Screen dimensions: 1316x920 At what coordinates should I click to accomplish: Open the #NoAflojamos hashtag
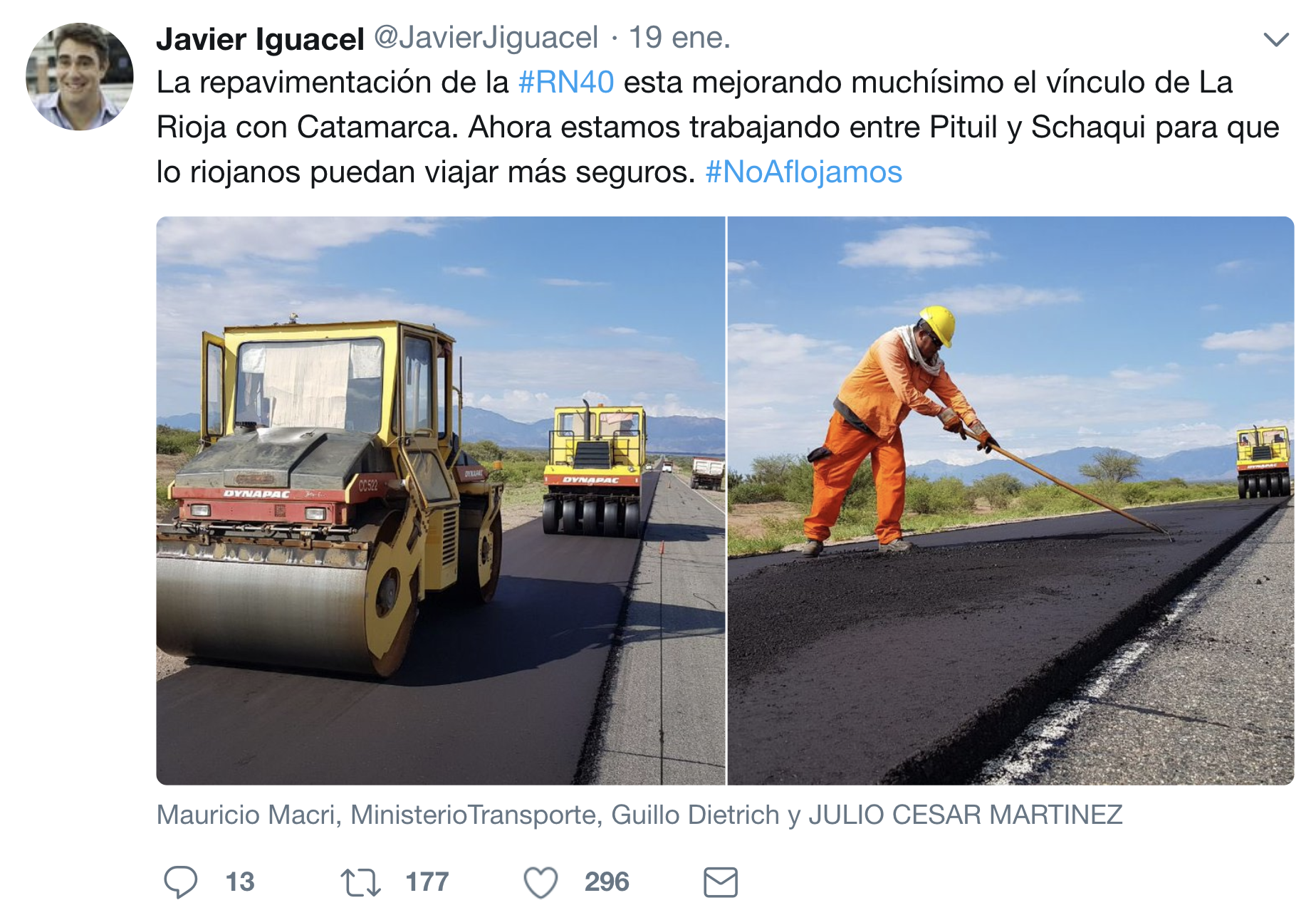point(804,172)
